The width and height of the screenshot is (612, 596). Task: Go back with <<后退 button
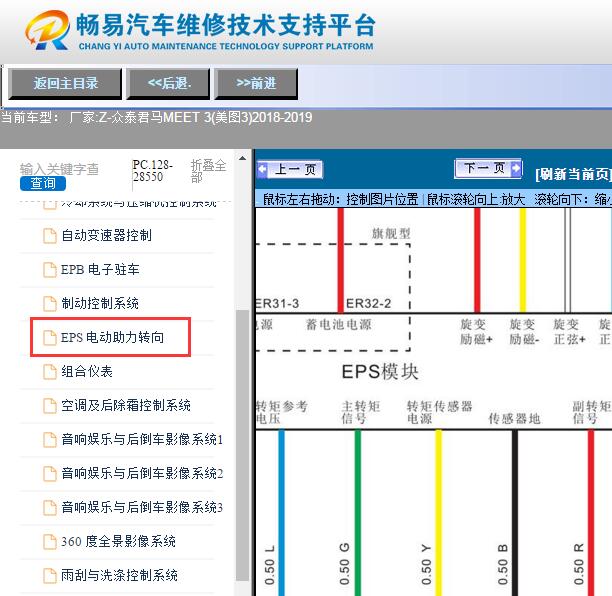click(169, 84)
